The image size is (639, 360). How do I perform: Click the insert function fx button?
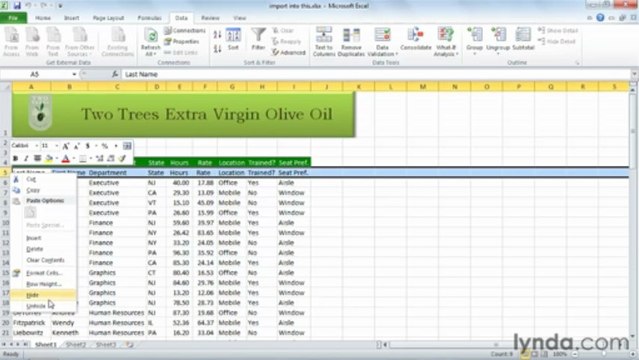pyautogui.click(x=115, y=74)
